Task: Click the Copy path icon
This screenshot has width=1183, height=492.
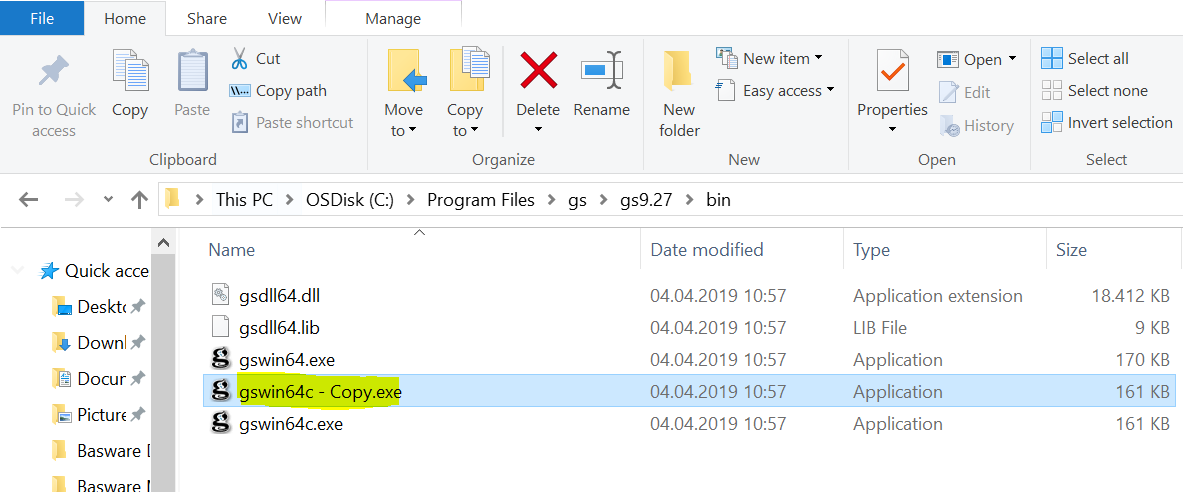Action: (240, 91)
